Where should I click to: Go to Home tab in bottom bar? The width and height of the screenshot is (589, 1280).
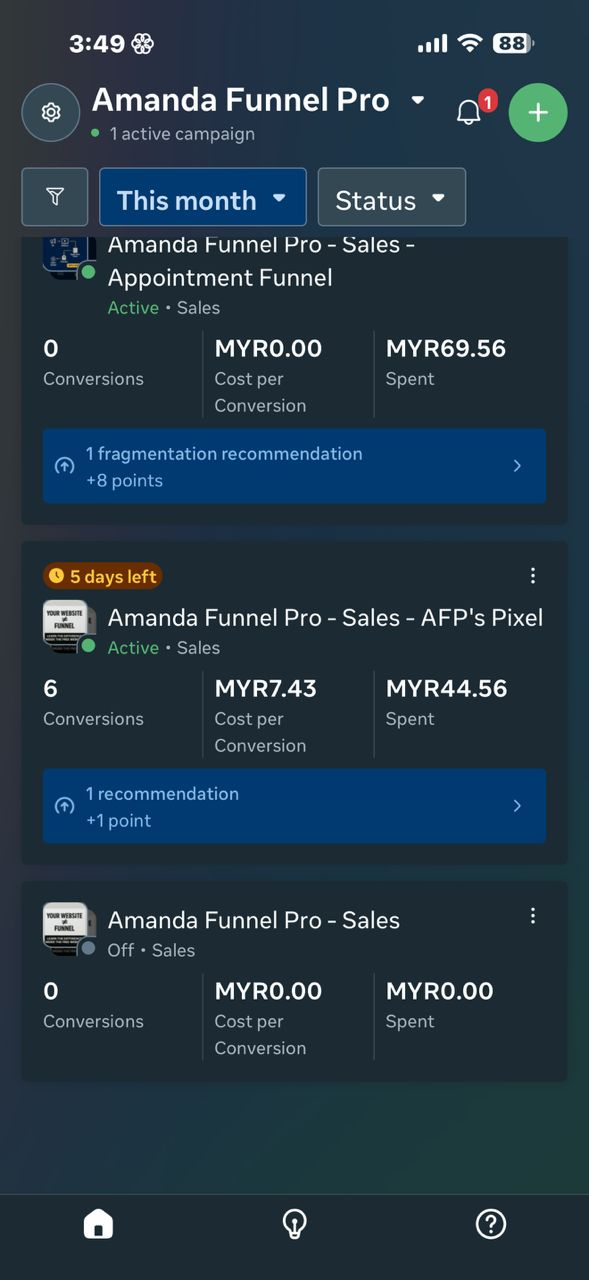click(98, 1223)
